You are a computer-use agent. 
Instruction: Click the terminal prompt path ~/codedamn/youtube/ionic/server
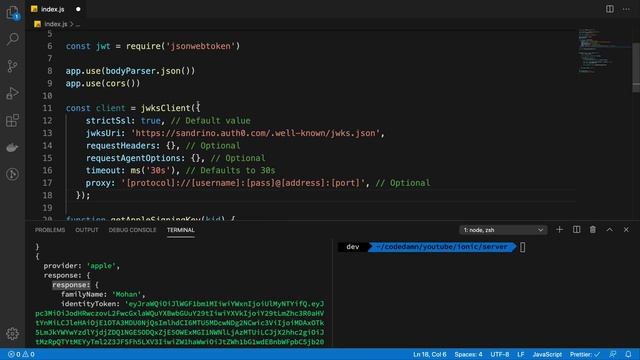[x=442, y=247]
